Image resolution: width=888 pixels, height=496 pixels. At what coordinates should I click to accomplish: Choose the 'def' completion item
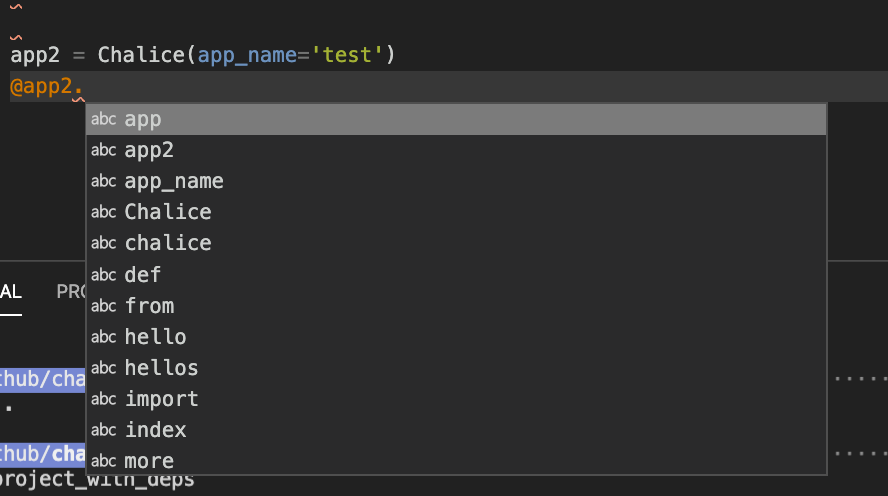[456, 275]
